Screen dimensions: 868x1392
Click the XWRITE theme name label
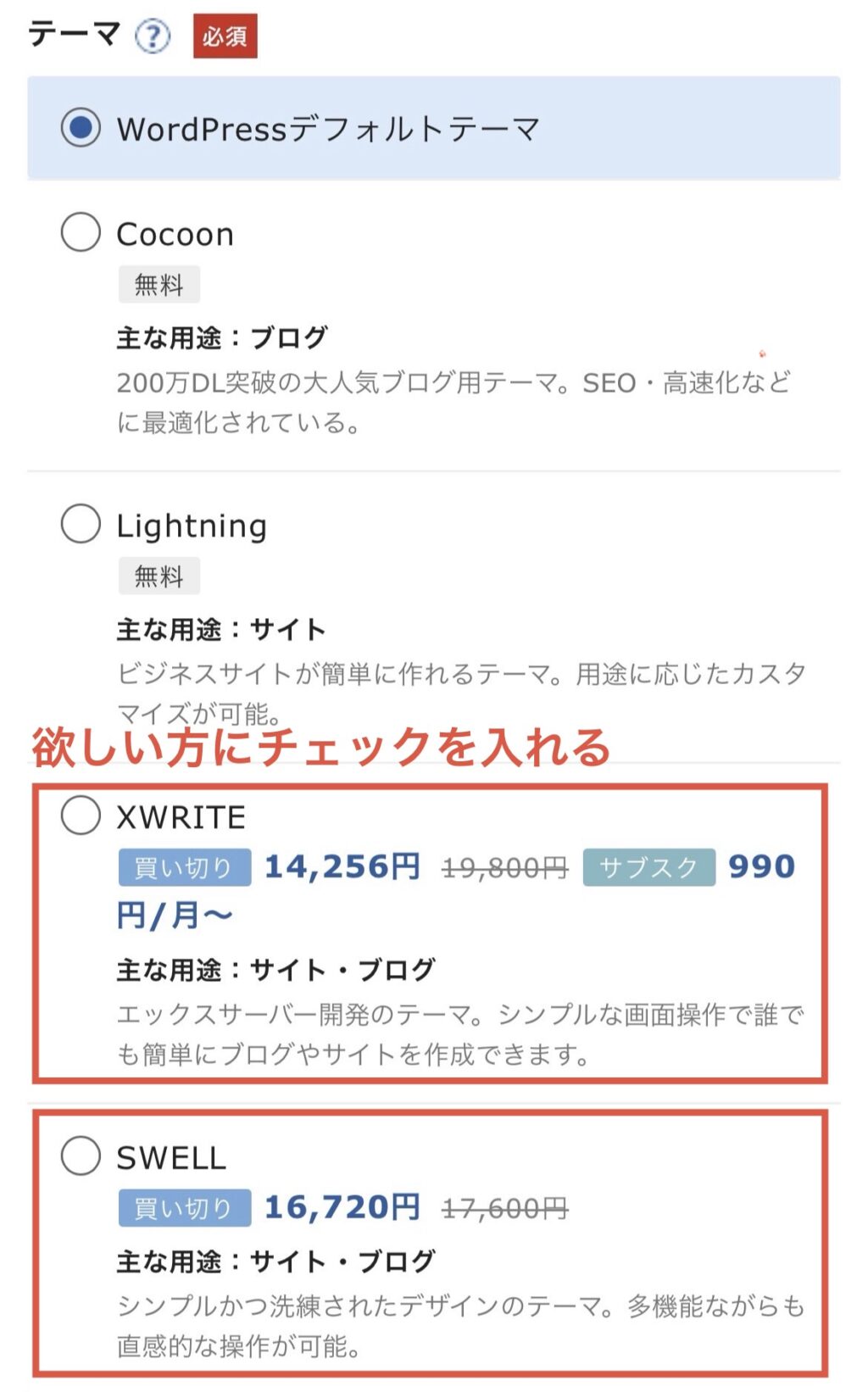[x=181, y=817]
